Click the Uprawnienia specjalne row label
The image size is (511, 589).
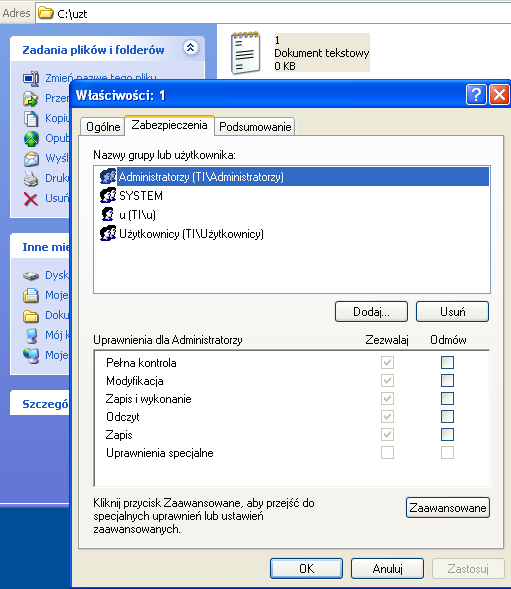pyautogui.click(x=160, y=453)
